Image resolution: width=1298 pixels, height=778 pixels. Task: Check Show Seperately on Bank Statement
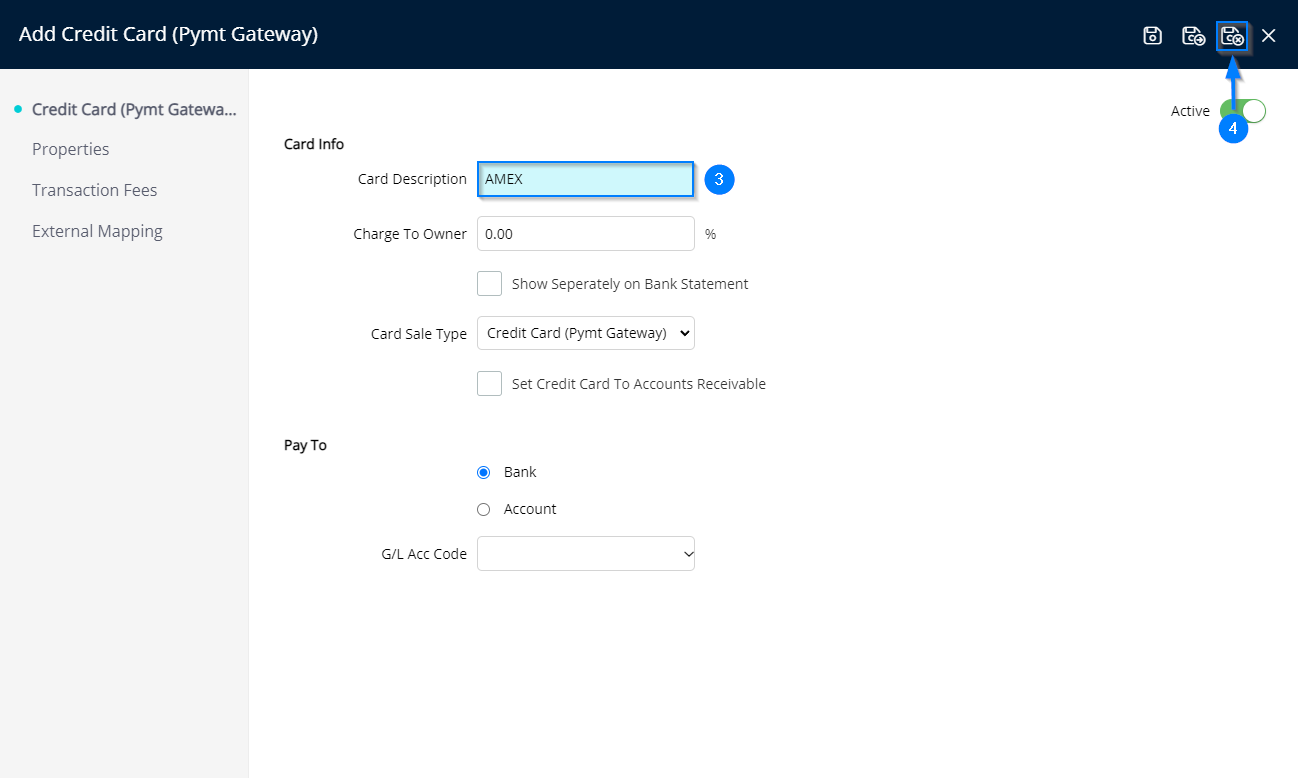click(489, 284)
